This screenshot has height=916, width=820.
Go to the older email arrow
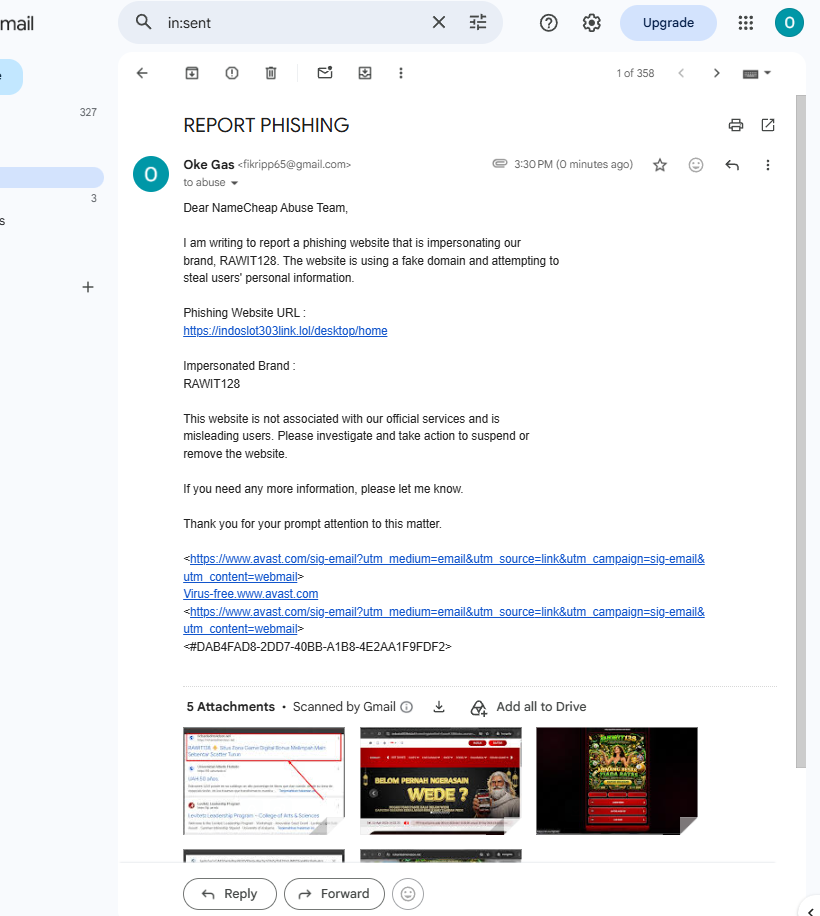tap(717, 73)
